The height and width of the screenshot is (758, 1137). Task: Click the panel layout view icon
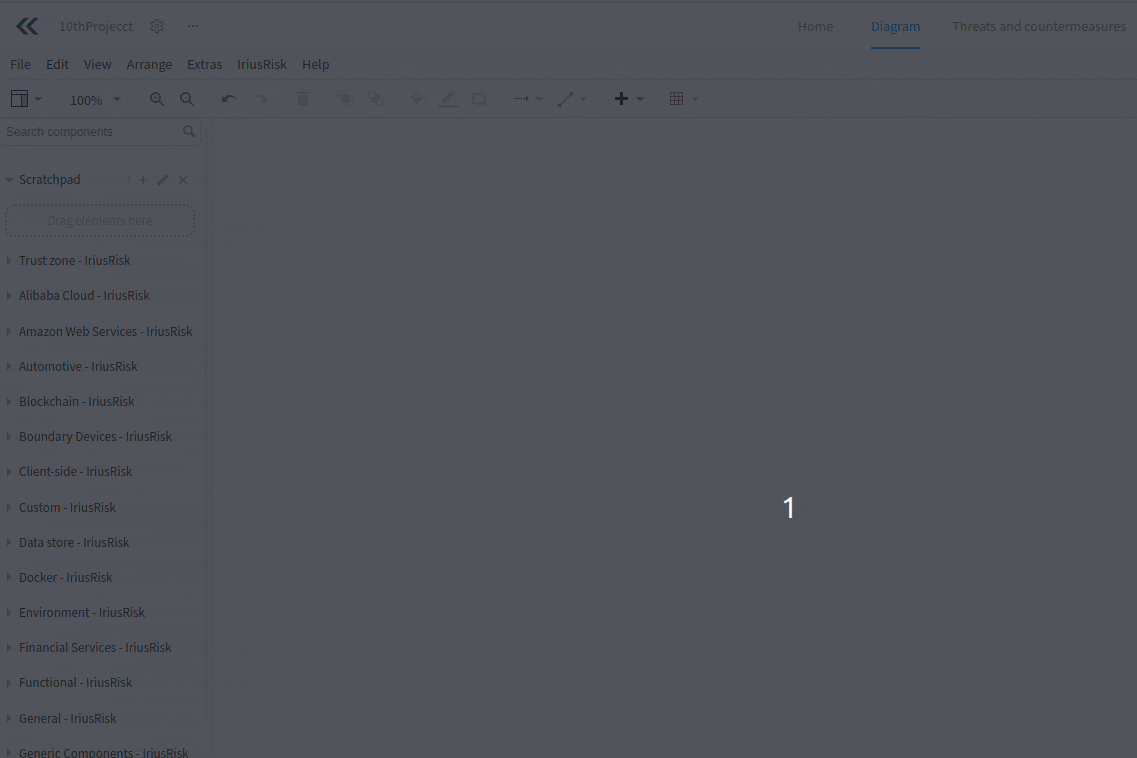click(x=20, y=99)
